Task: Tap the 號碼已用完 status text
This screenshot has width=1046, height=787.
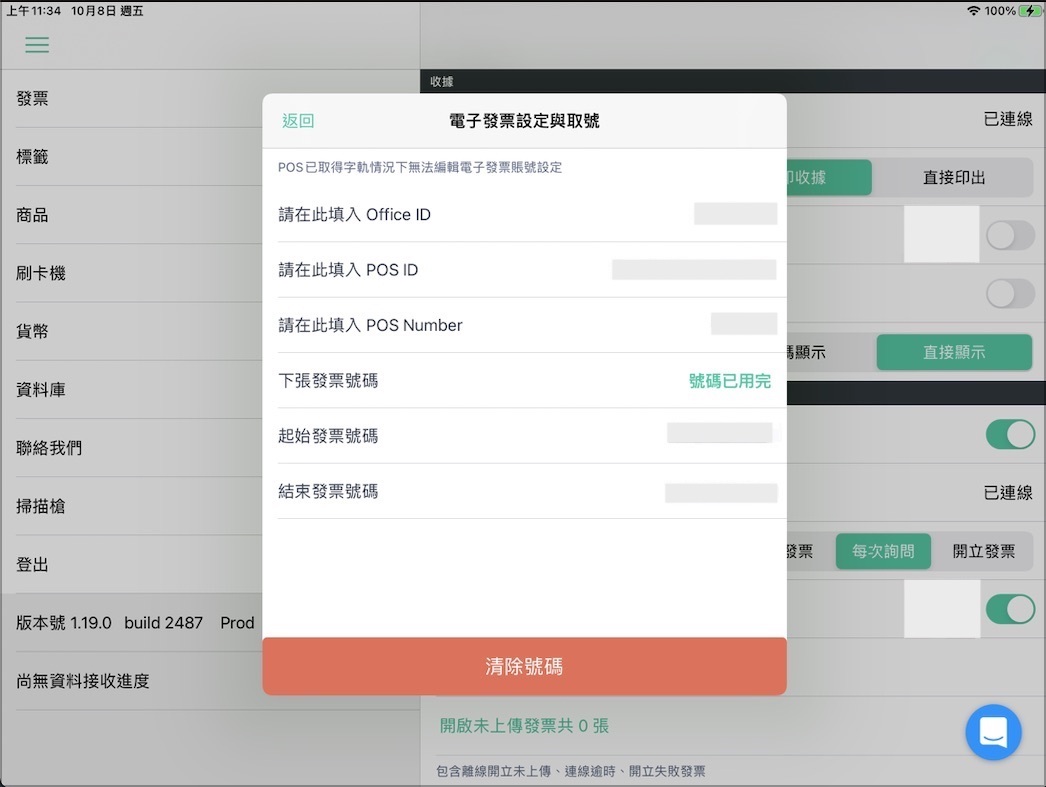Action: click(x=730, y=381)
